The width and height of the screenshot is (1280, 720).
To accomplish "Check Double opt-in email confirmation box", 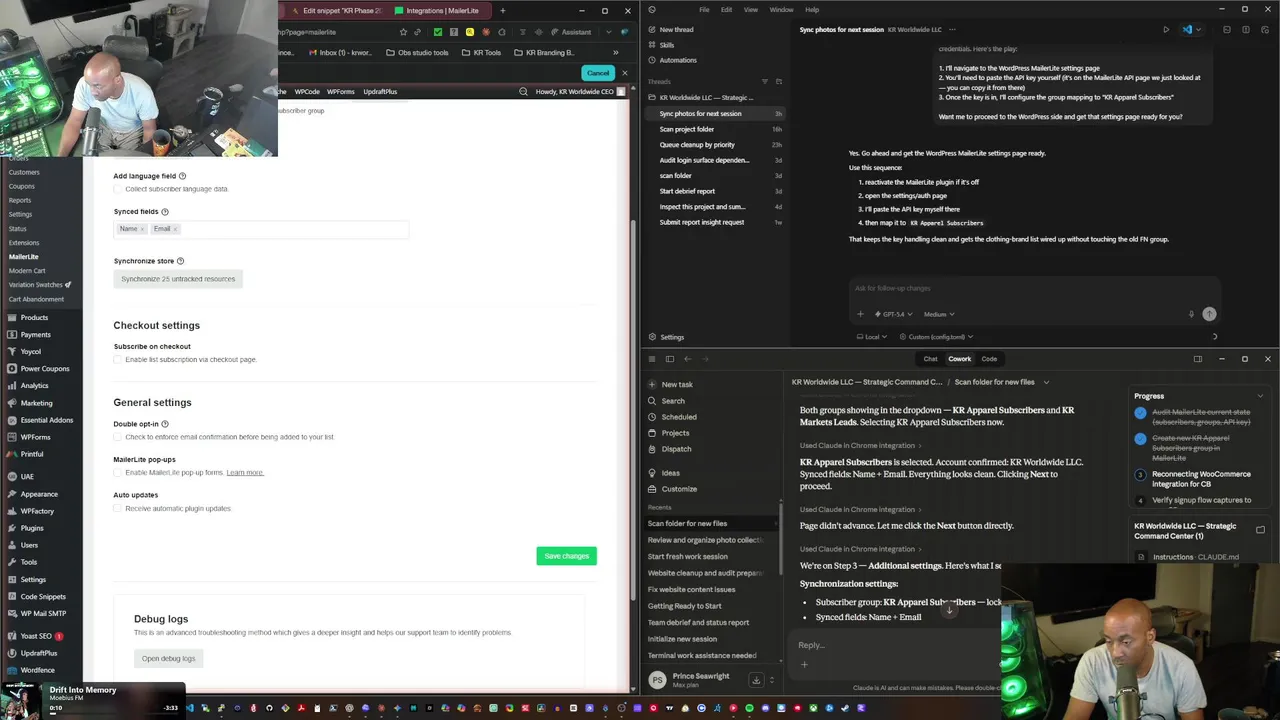I will coord(118,437).
